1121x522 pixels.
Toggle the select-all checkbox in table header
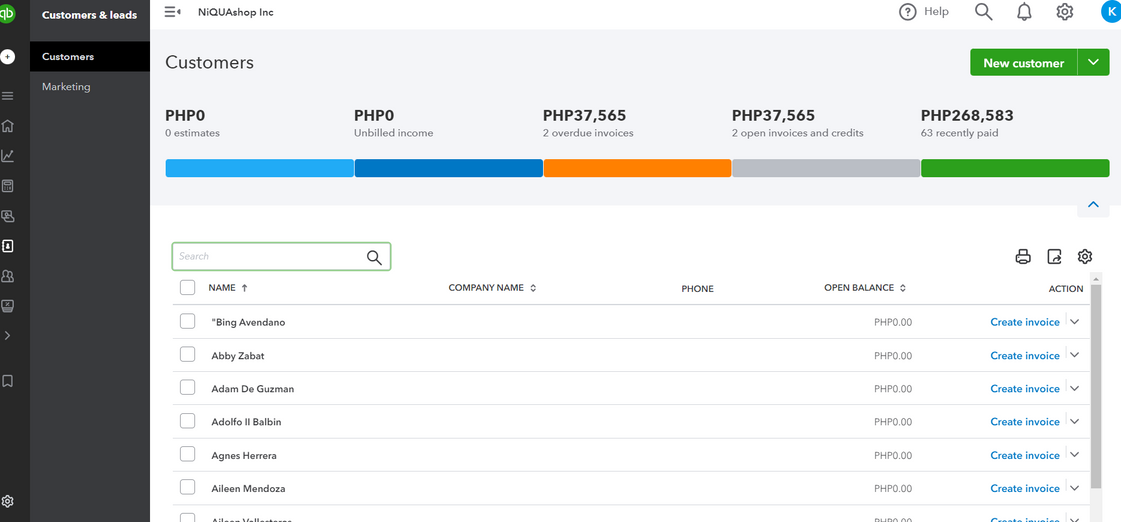click(187, 288)
